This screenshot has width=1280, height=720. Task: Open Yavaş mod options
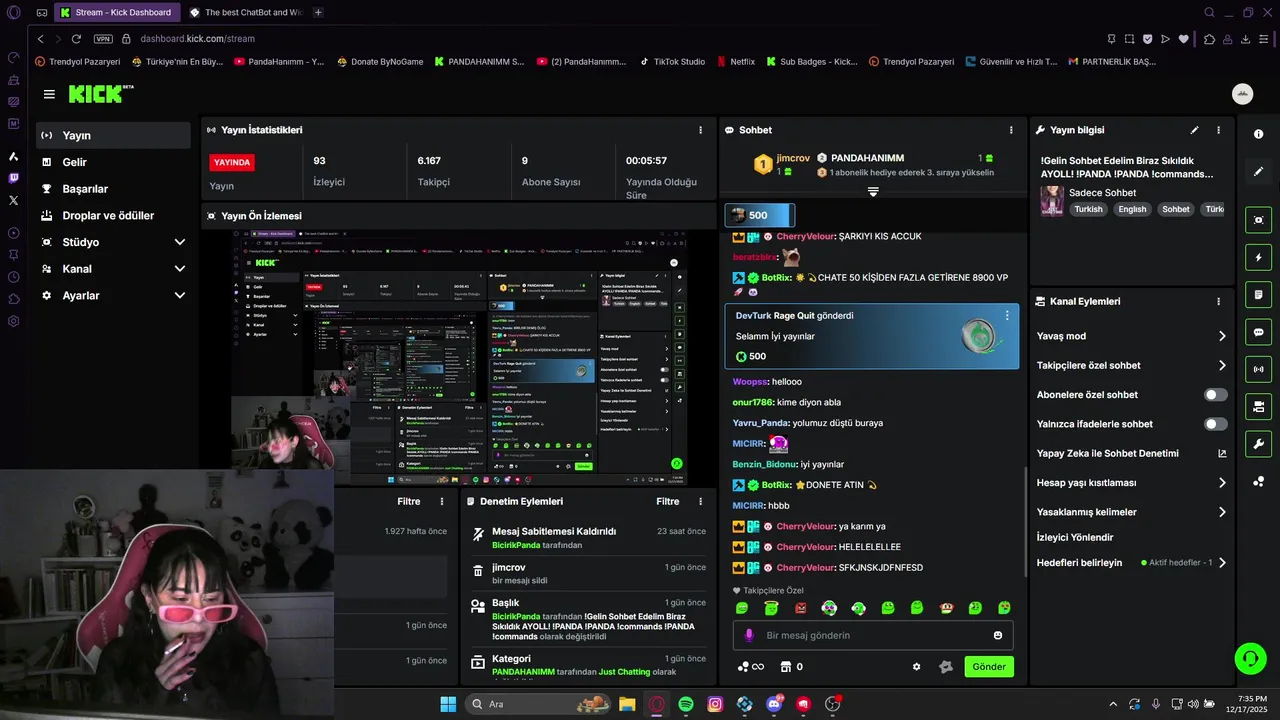pyautogui.click(x=1131, y=336)
